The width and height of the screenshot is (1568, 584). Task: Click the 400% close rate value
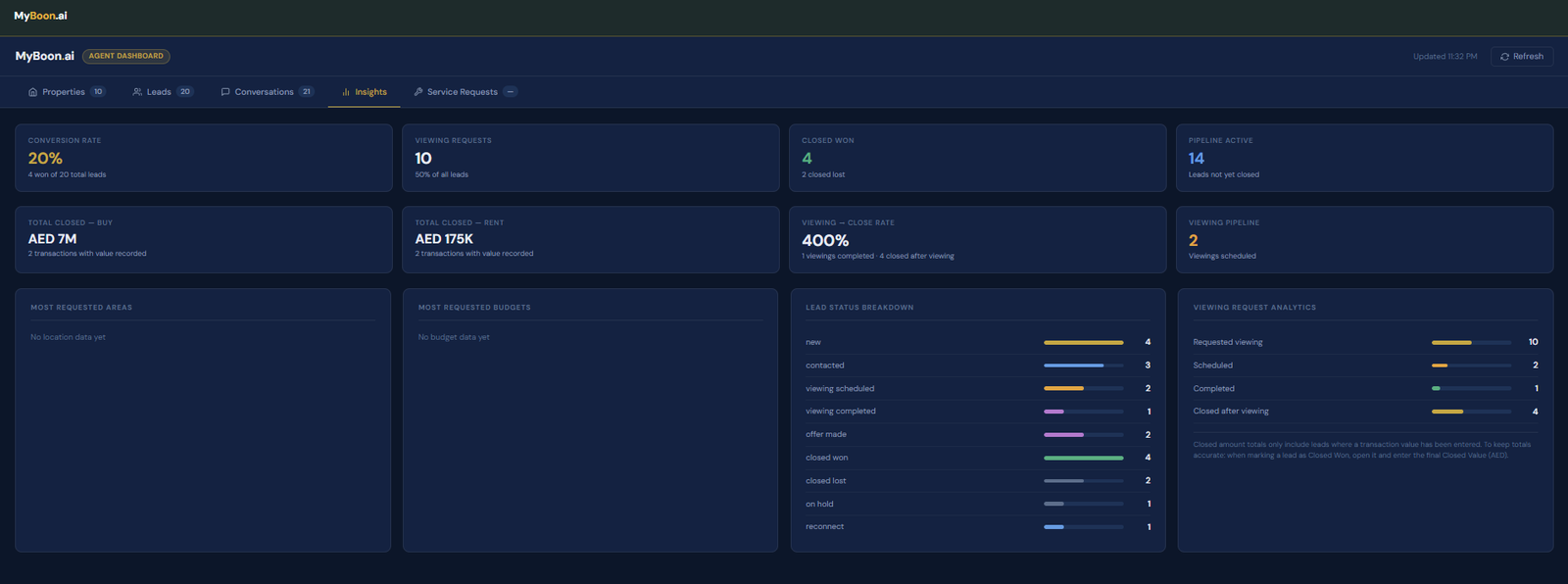tap(825, 240)
